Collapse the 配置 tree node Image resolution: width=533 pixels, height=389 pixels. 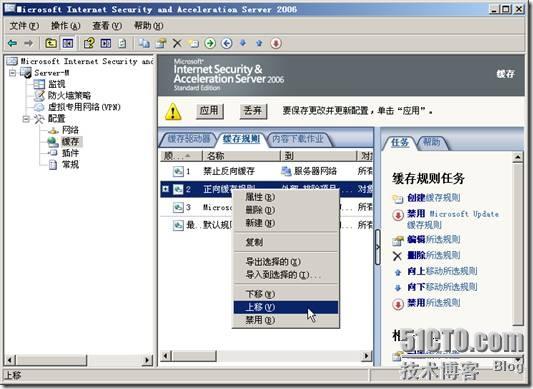[26, 119]
